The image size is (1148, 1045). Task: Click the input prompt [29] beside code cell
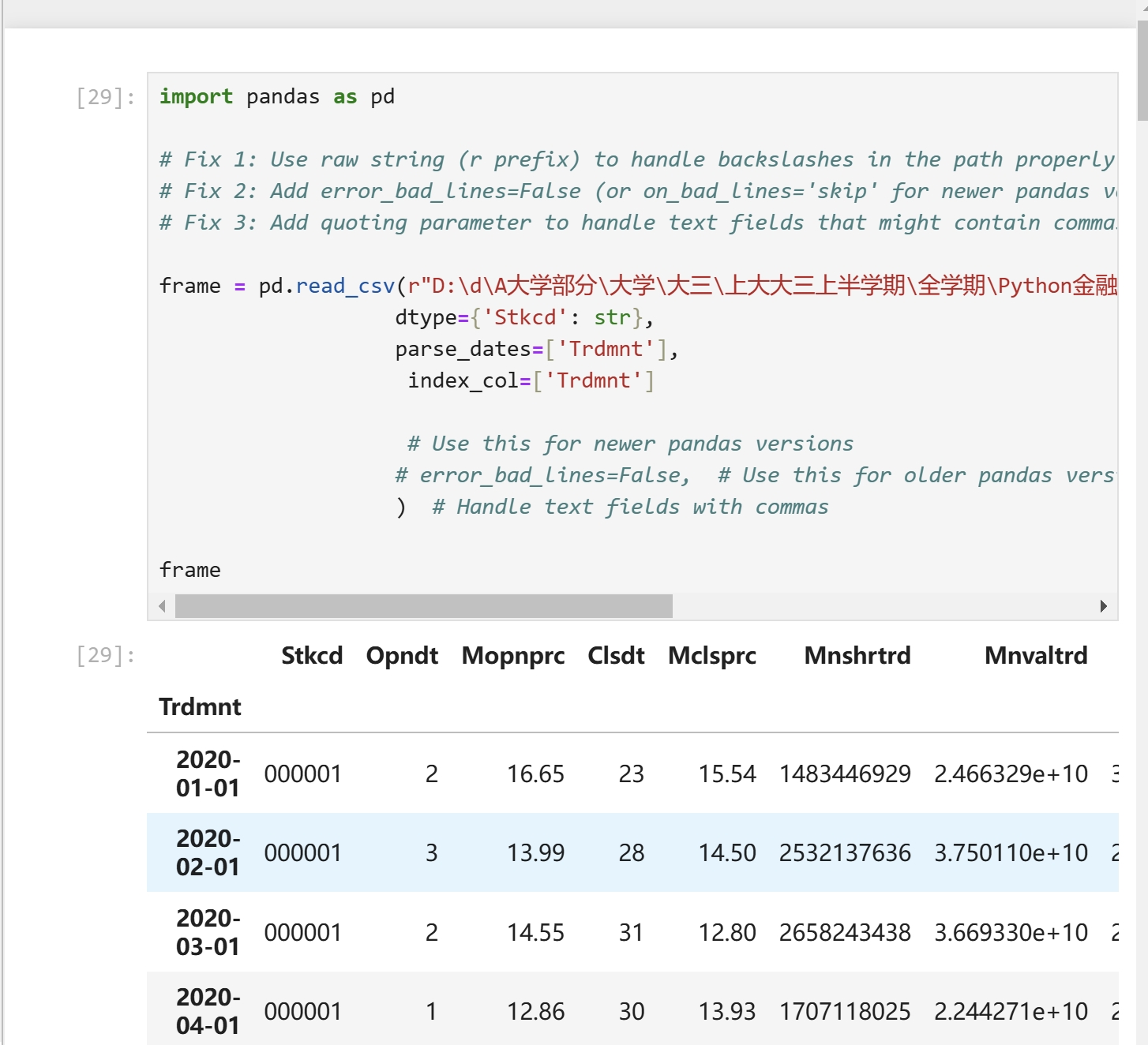tap(105, 97)
